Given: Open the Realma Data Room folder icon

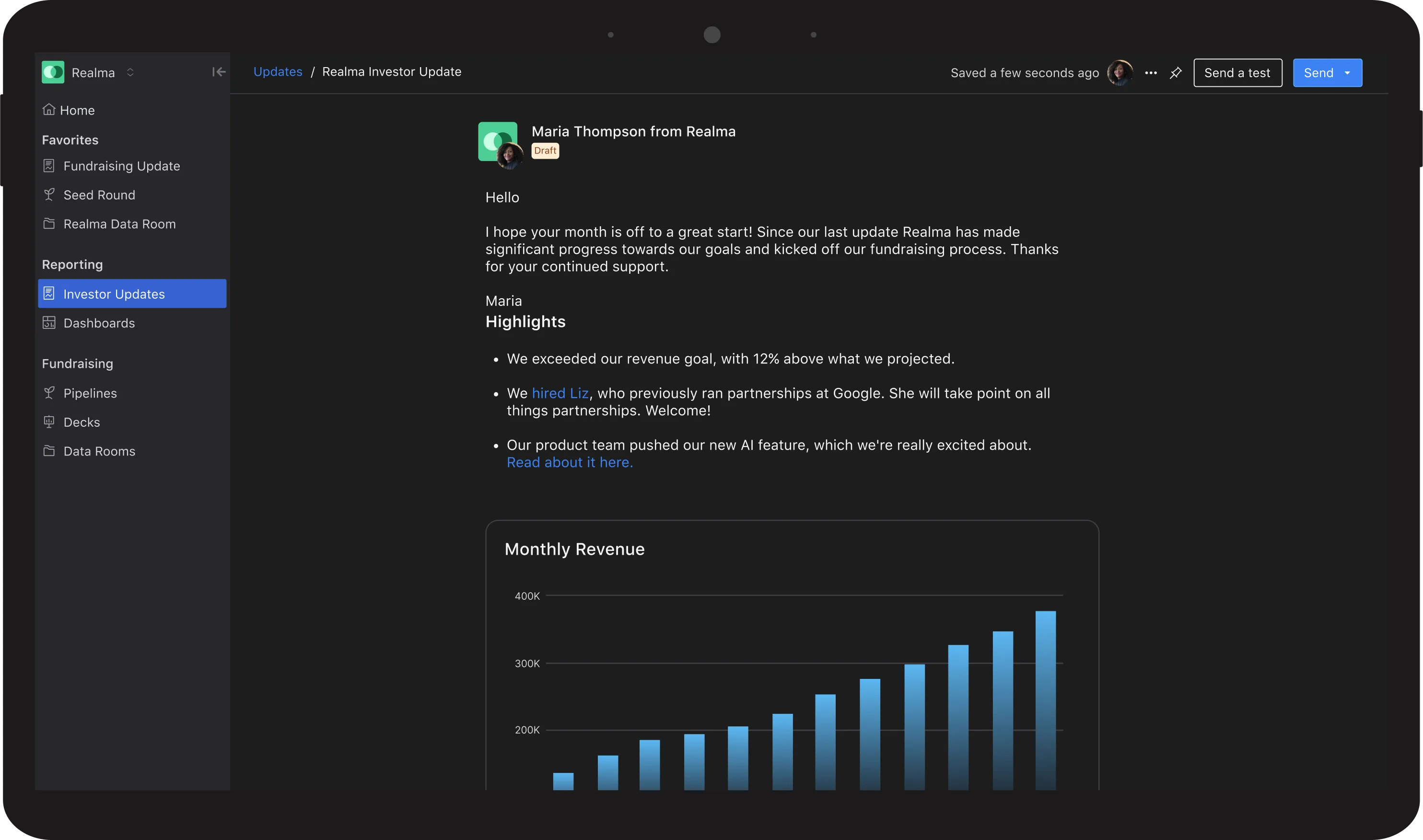Looking at the screenshot, I should coord(49,223).
